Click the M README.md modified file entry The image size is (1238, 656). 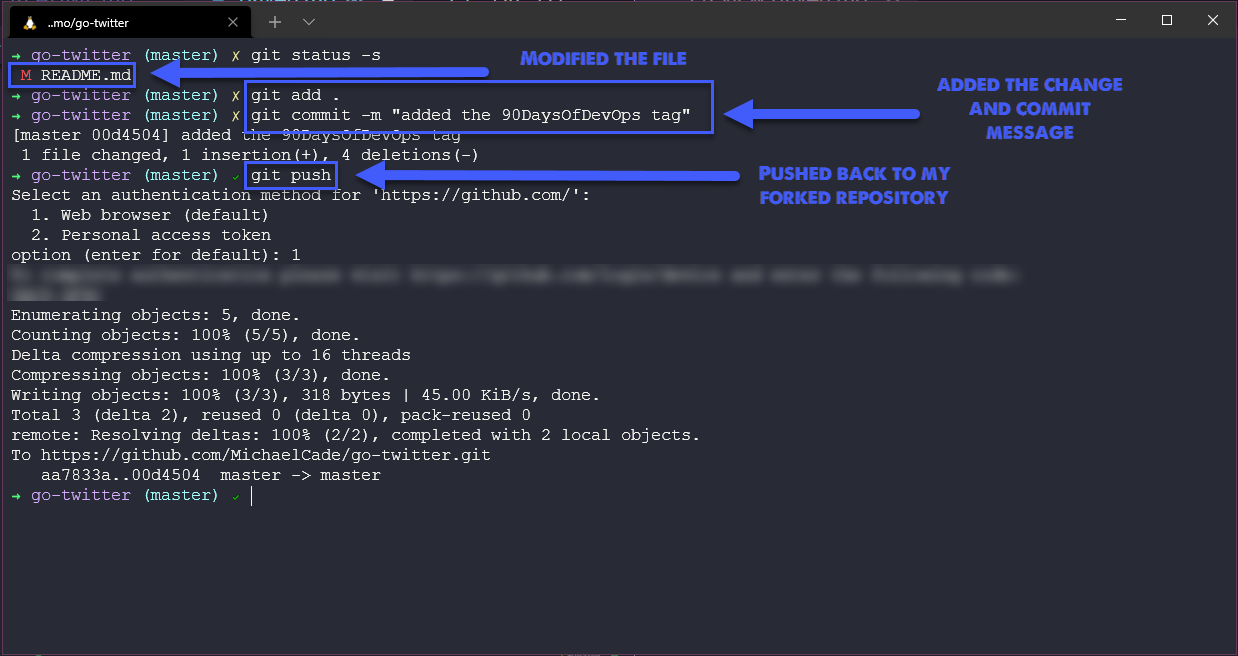click(x=70, y=74)
